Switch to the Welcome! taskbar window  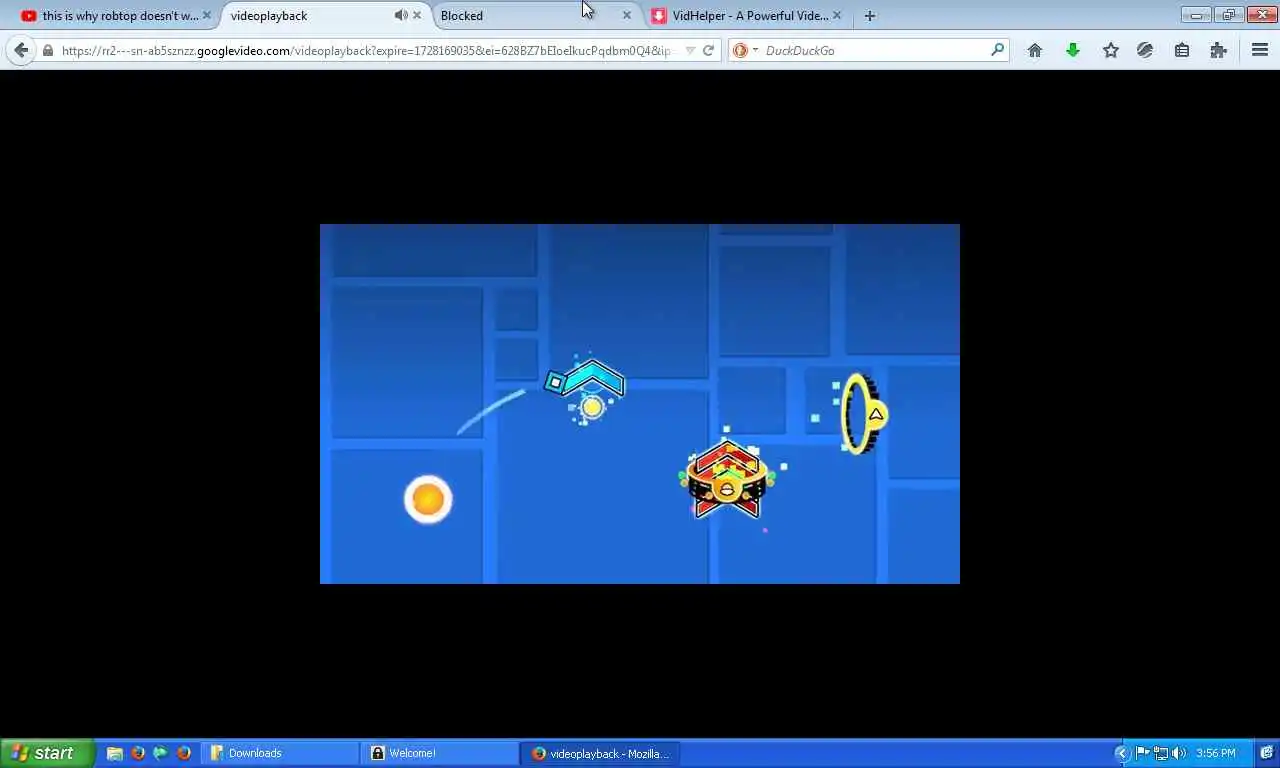click(440, 753)
